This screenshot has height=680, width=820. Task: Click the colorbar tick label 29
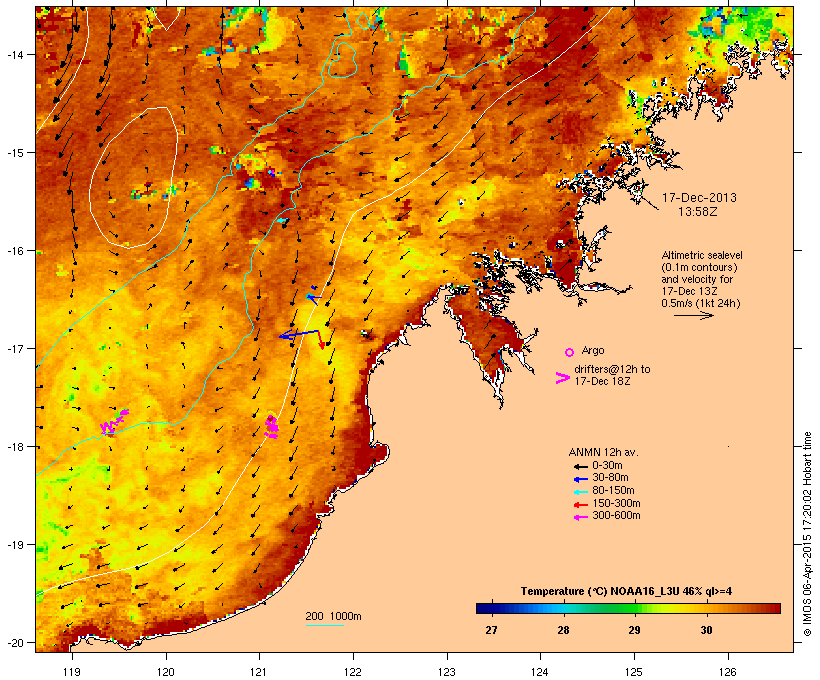pyautogui.click(x=634, y=630)
